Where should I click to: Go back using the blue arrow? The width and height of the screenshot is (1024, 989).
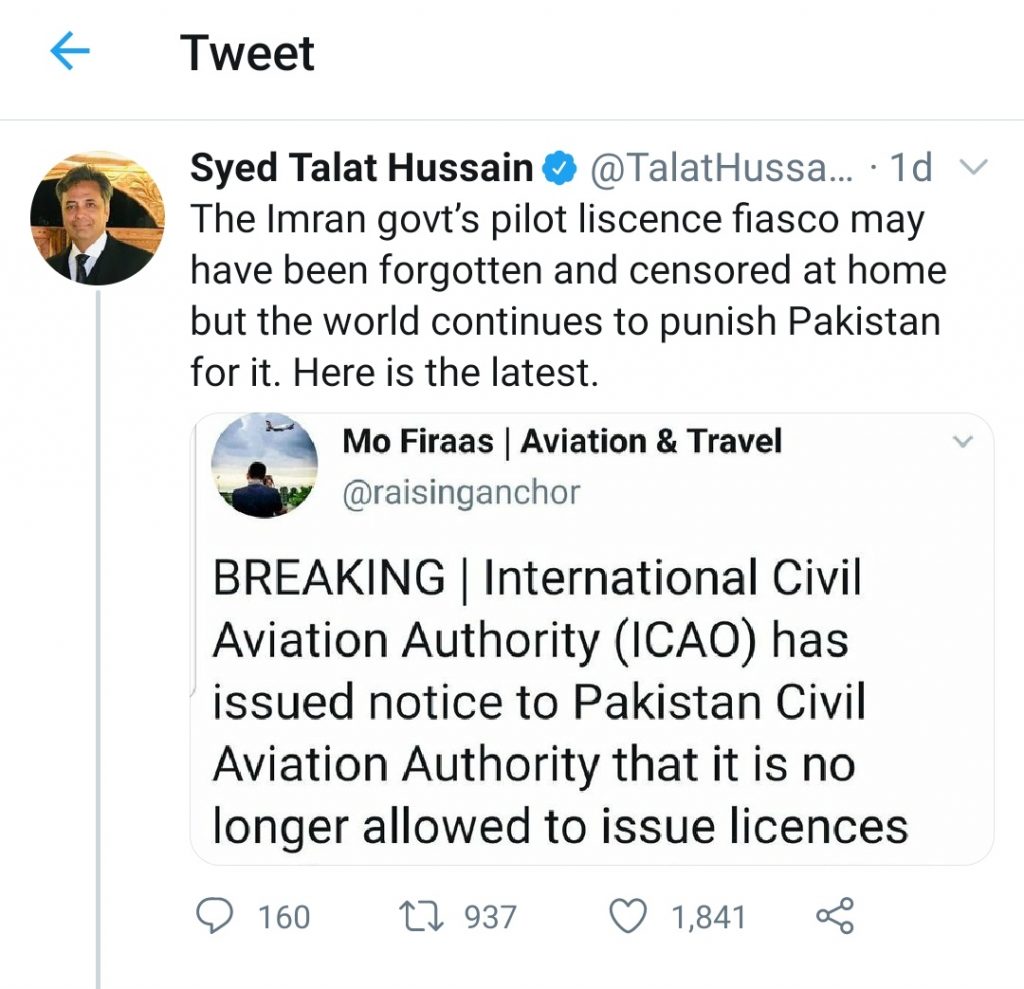click(x=70, y=53)
